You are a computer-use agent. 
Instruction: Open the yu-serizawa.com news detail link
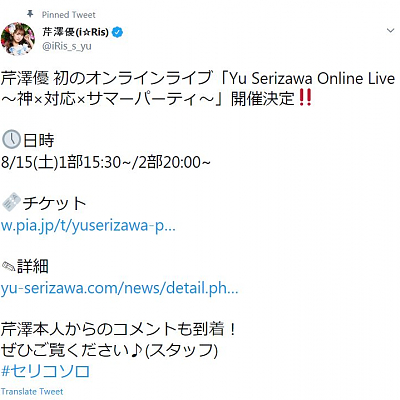point(119,288)
